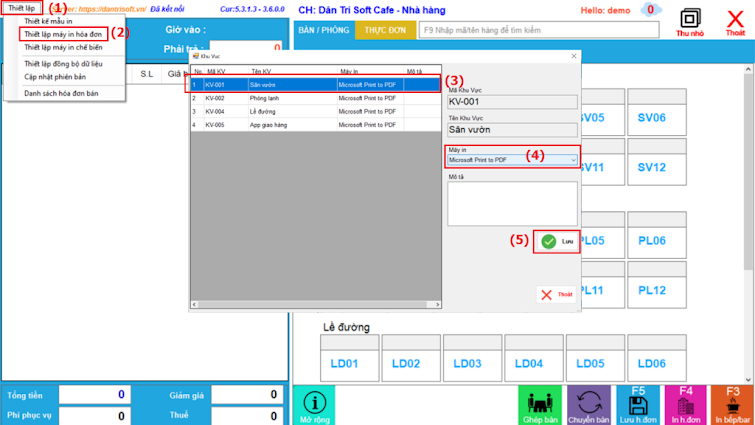Click the Máy in column header
755x425 pixels.
coord(370,71)
